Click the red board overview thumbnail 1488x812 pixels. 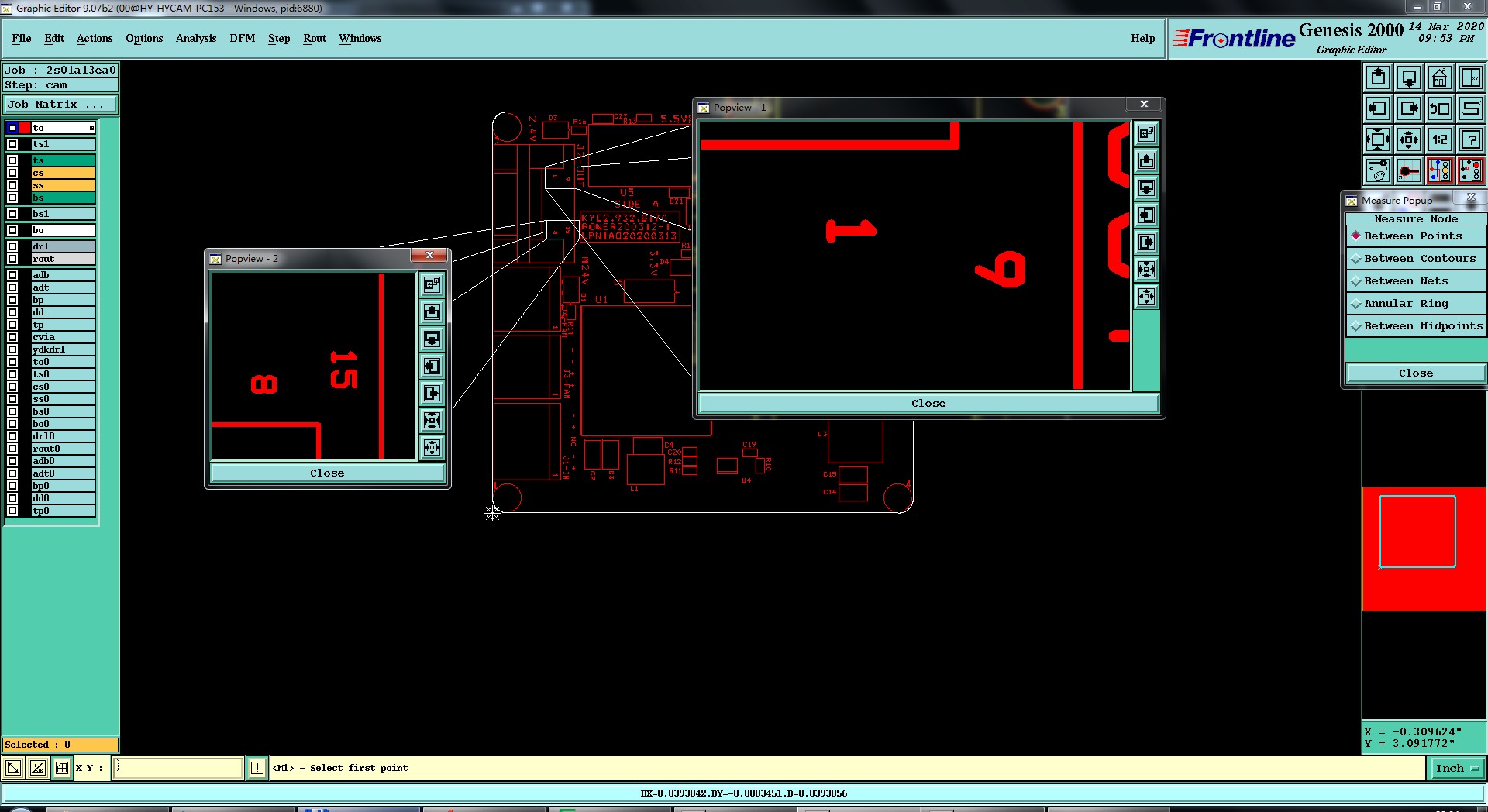click(1424, 549)
